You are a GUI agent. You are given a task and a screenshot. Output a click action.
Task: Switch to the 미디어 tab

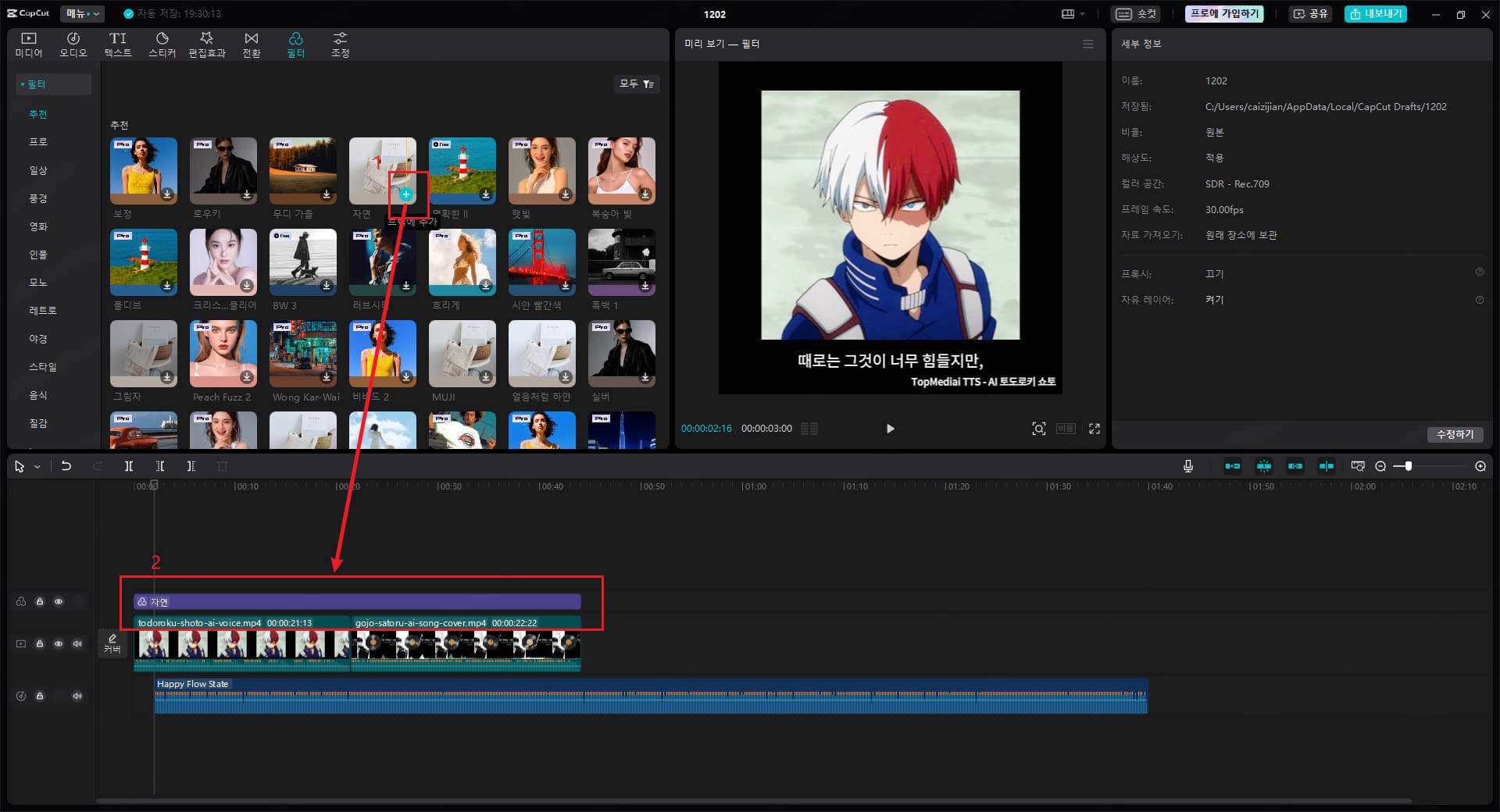pos(29,45)
